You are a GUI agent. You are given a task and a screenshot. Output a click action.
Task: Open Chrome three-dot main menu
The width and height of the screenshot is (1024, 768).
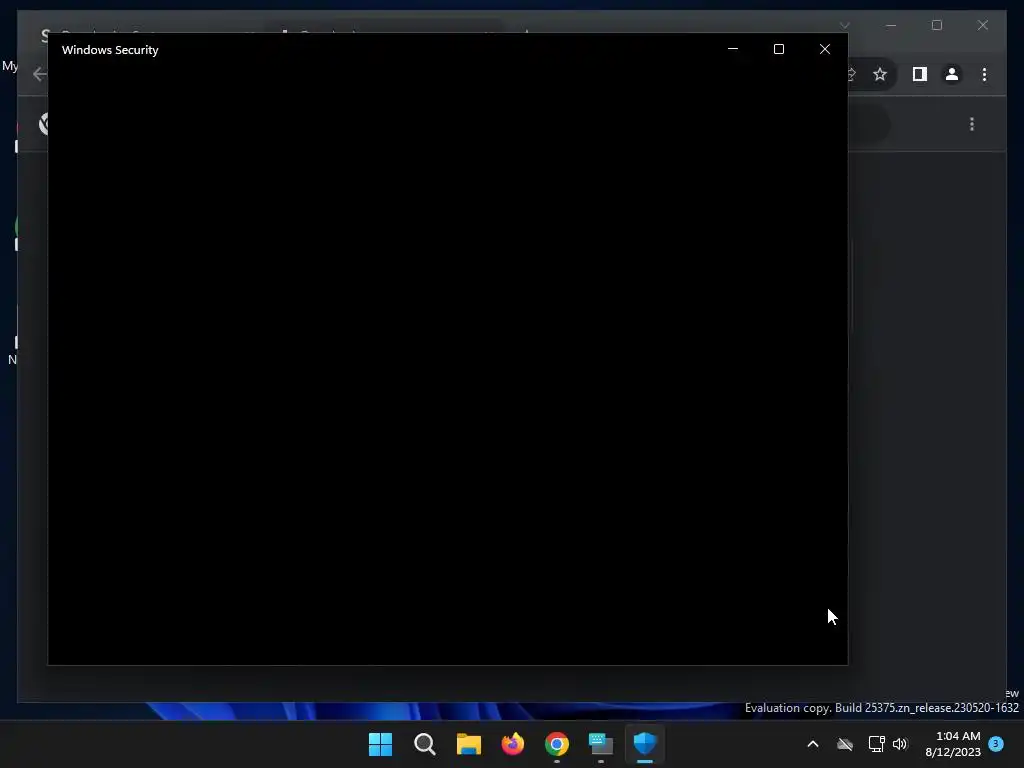pos(984,74)
